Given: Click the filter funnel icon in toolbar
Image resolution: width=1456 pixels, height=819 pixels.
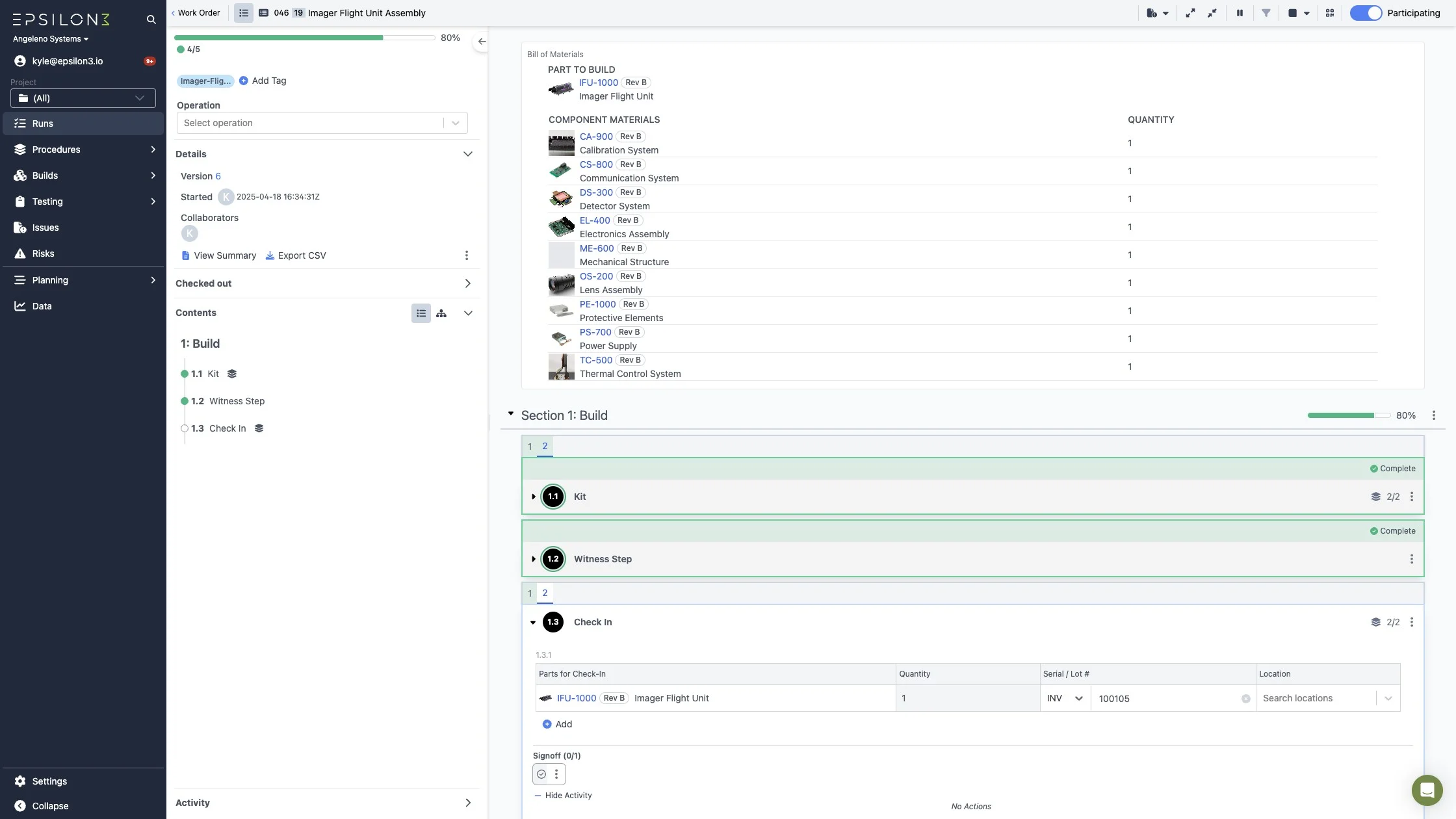Looking at the screenshot, I should click(1266, 13).
